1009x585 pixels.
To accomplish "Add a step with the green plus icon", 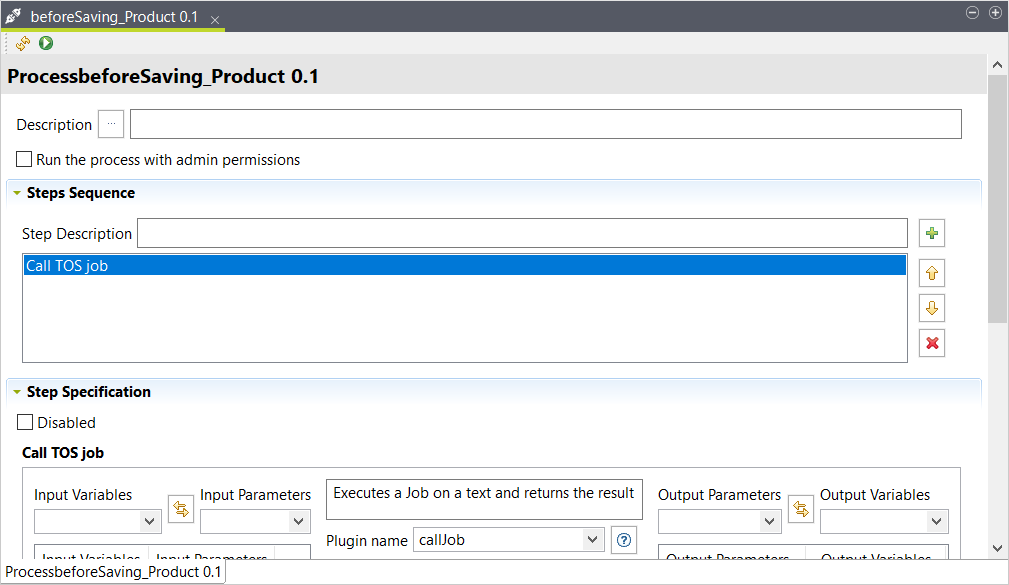I will coord(932,234).
